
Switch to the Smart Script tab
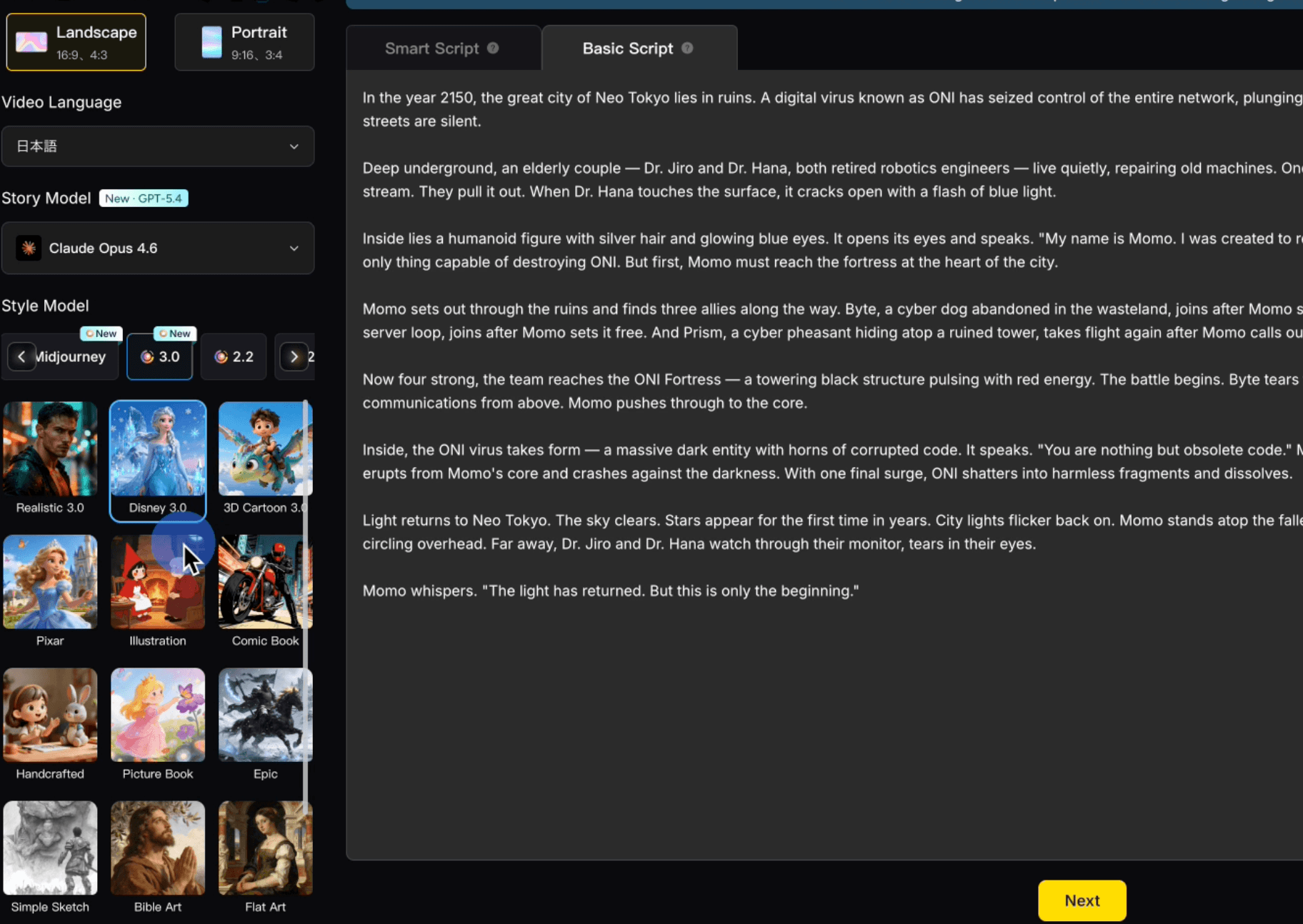point(431,49)
